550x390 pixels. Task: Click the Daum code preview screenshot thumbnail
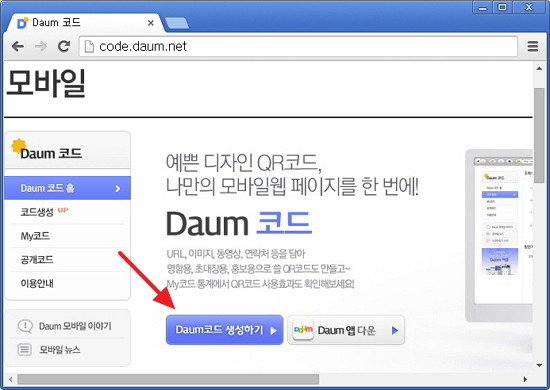click(499, 235)
